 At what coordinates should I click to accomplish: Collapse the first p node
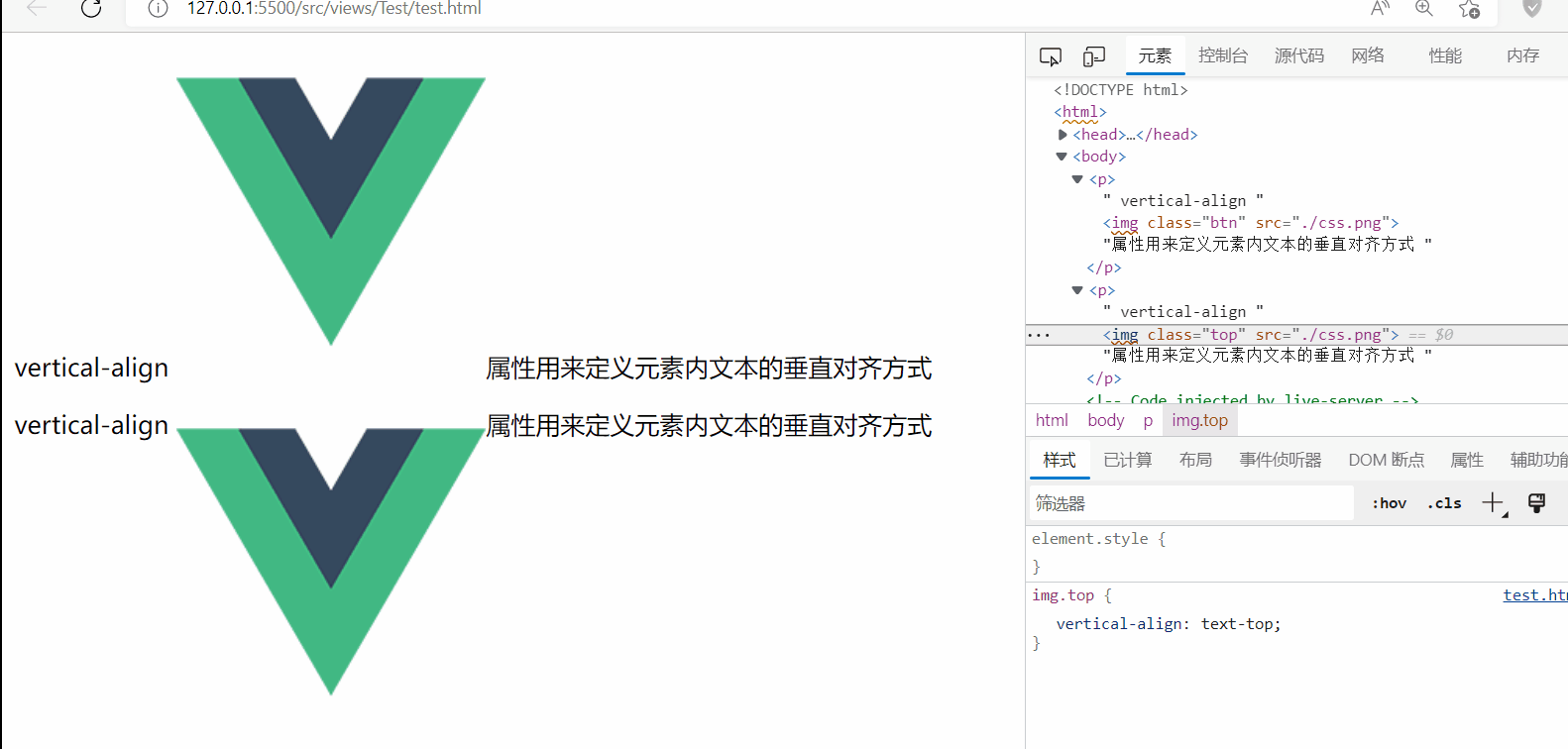pyautogui.click(x=1077, y=179)
